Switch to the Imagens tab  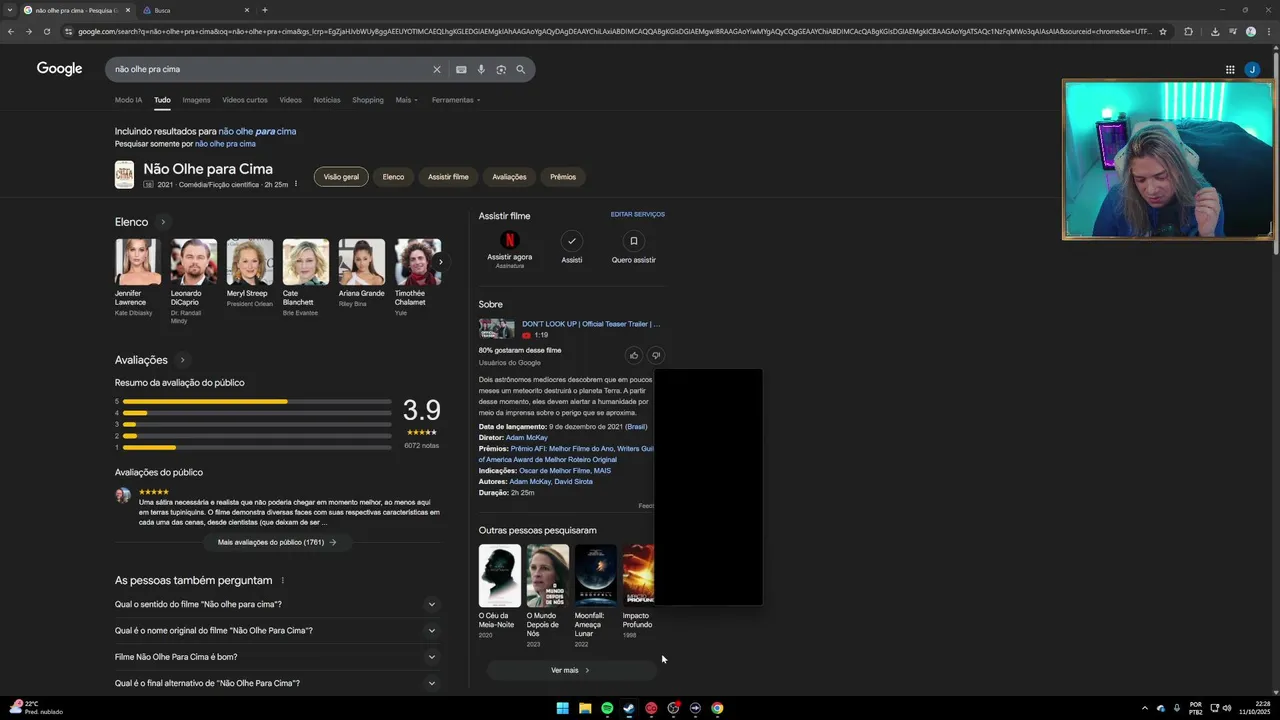pos(196,100)
